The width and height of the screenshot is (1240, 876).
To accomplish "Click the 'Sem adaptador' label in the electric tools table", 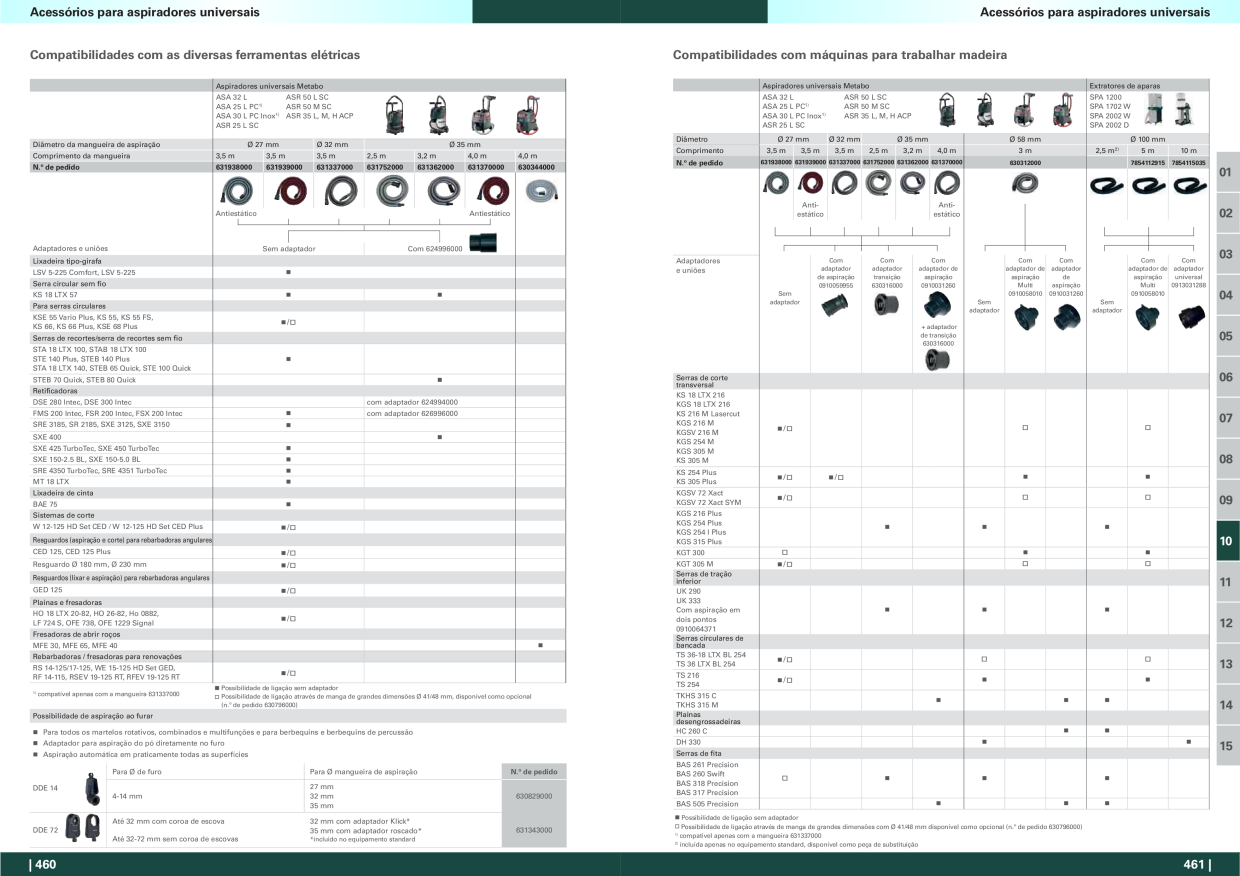I will [288, 248].
